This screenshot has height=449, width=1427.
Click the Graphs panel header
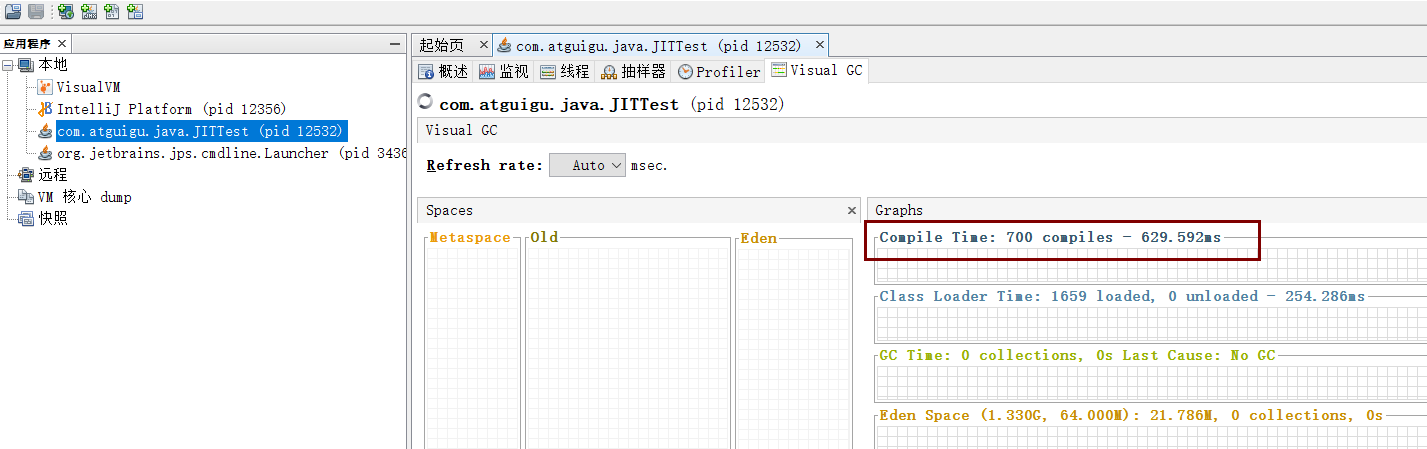point(1147,210)
